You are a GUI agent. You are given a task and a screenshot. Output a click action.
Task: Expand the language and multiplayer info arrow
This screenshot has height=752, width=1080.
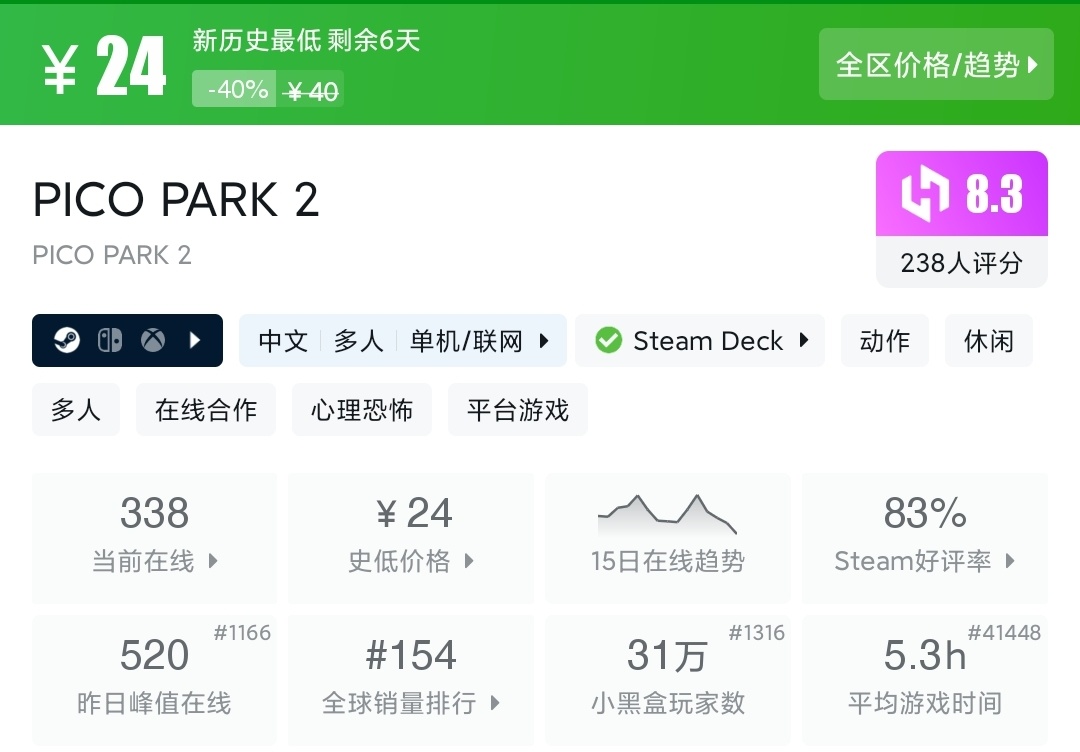[x=544, y=341]
